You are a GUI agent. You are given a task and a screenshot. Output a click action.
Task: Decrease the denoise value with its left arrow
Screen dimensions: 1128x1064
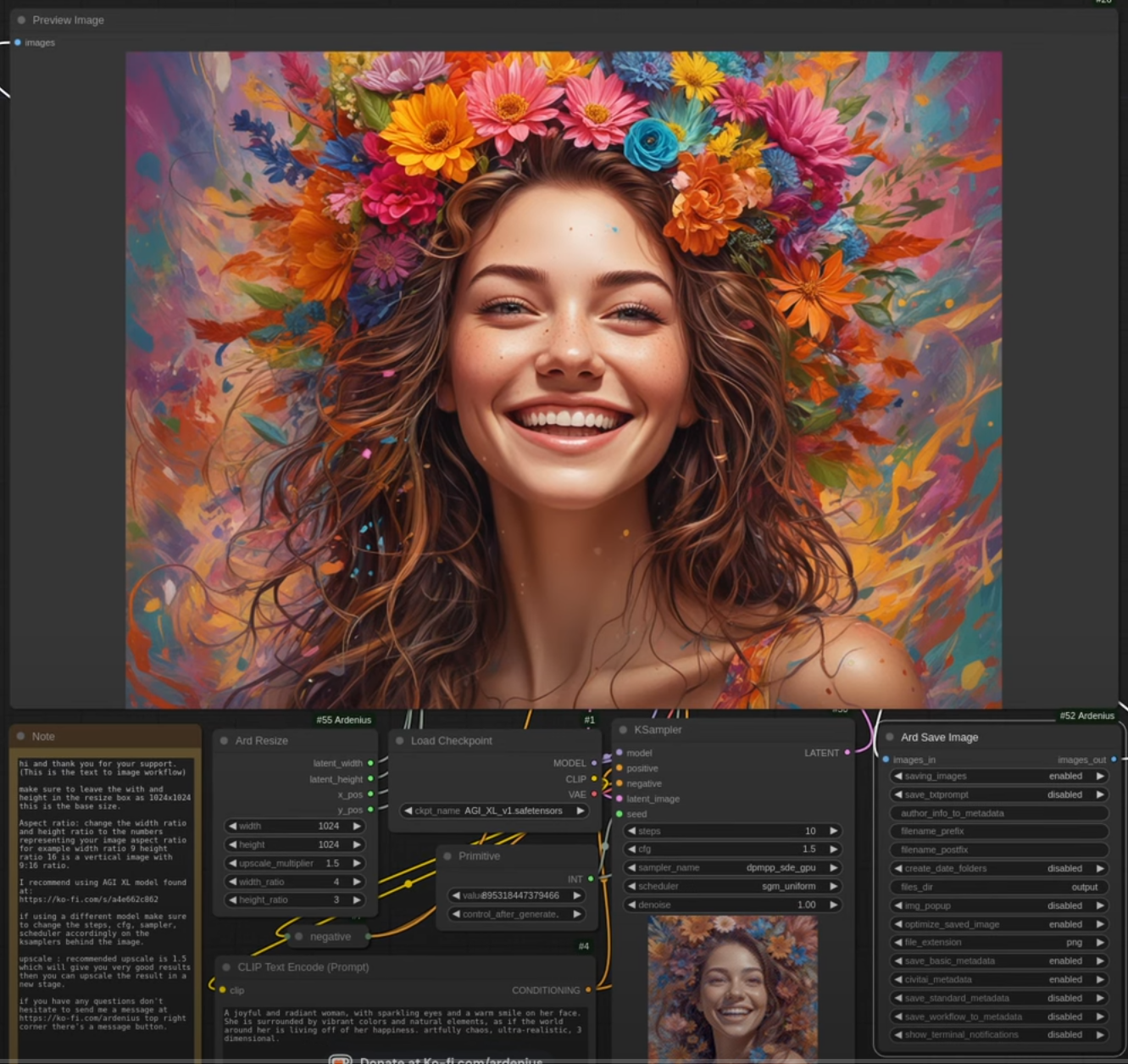tap(631, 905)
